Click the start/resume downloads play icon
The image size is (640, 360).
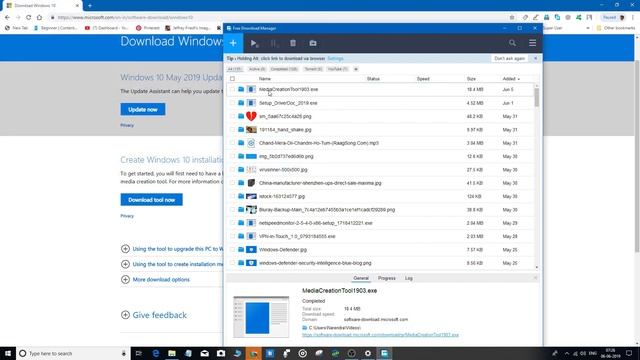click(x=254, y=43)
